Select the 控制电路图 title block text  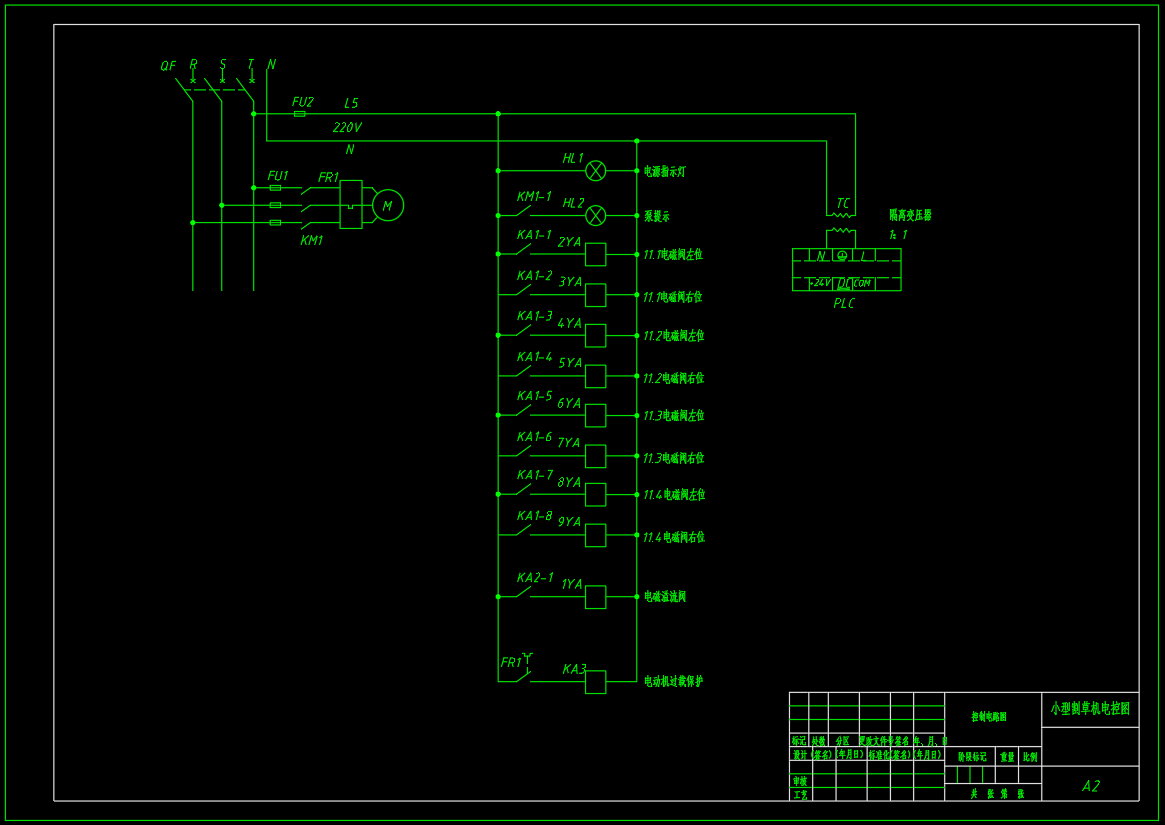click(989, 716)
